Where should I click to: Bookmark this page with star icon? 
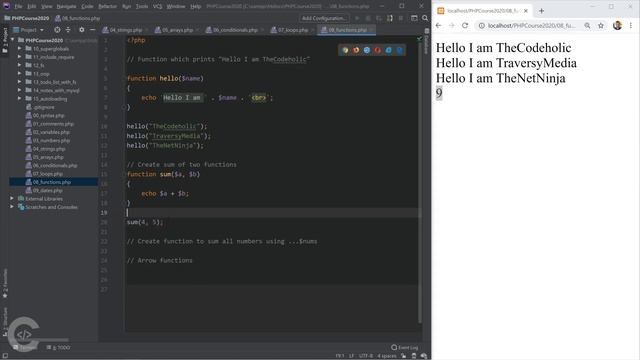coord(601,25)
